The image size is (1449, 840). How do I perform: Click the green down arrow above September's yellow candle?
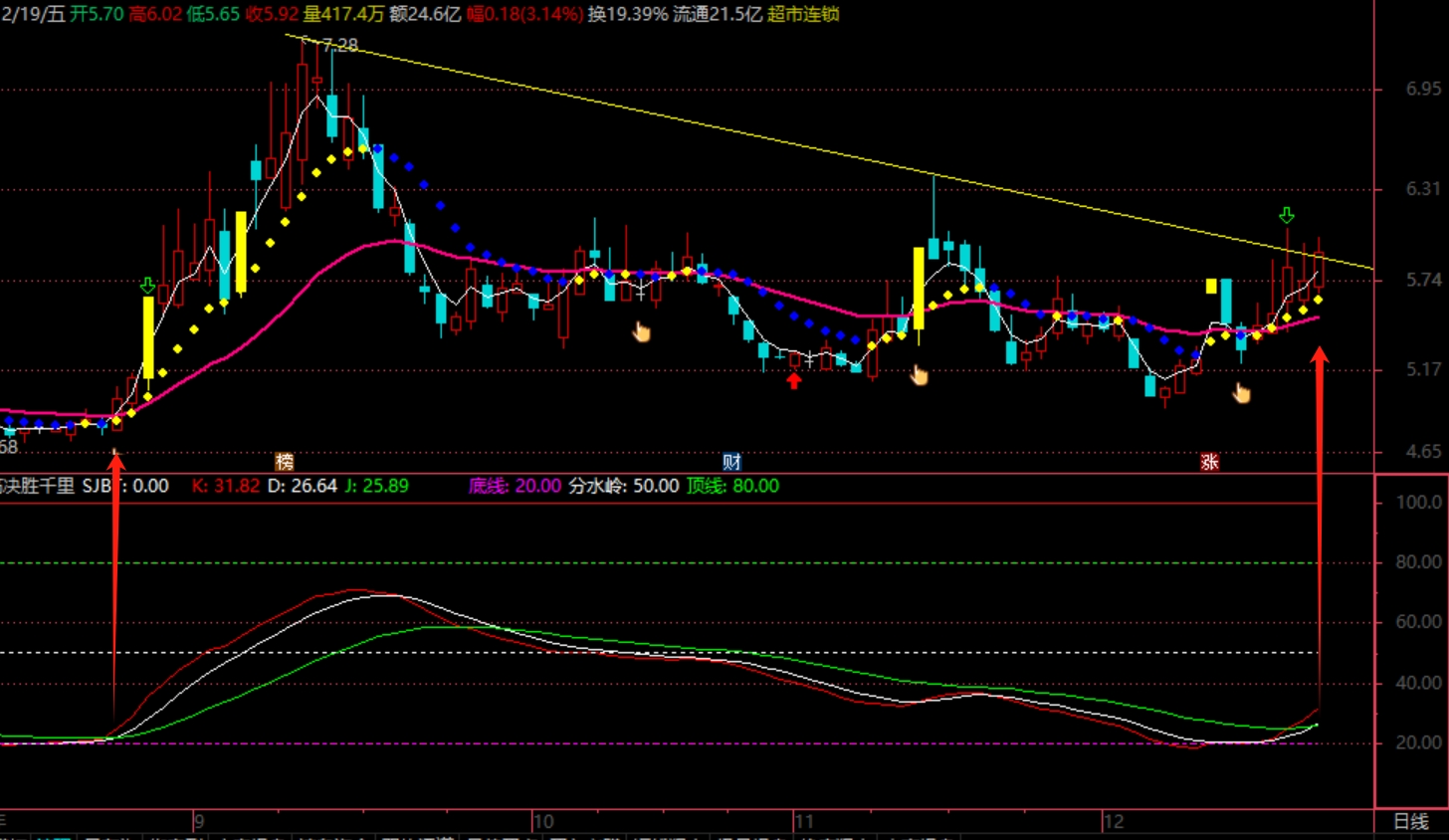click(x=147, y=287)
